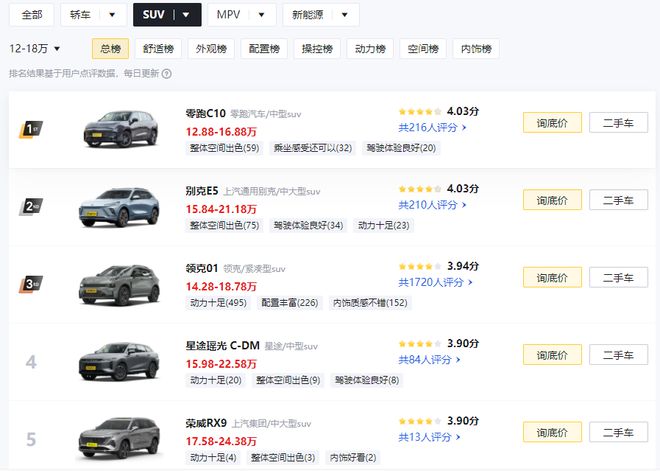The height and width of the screenshot is (471, 660).
Task: Click the rank 1 badge icon
Action: pos(31,129)
